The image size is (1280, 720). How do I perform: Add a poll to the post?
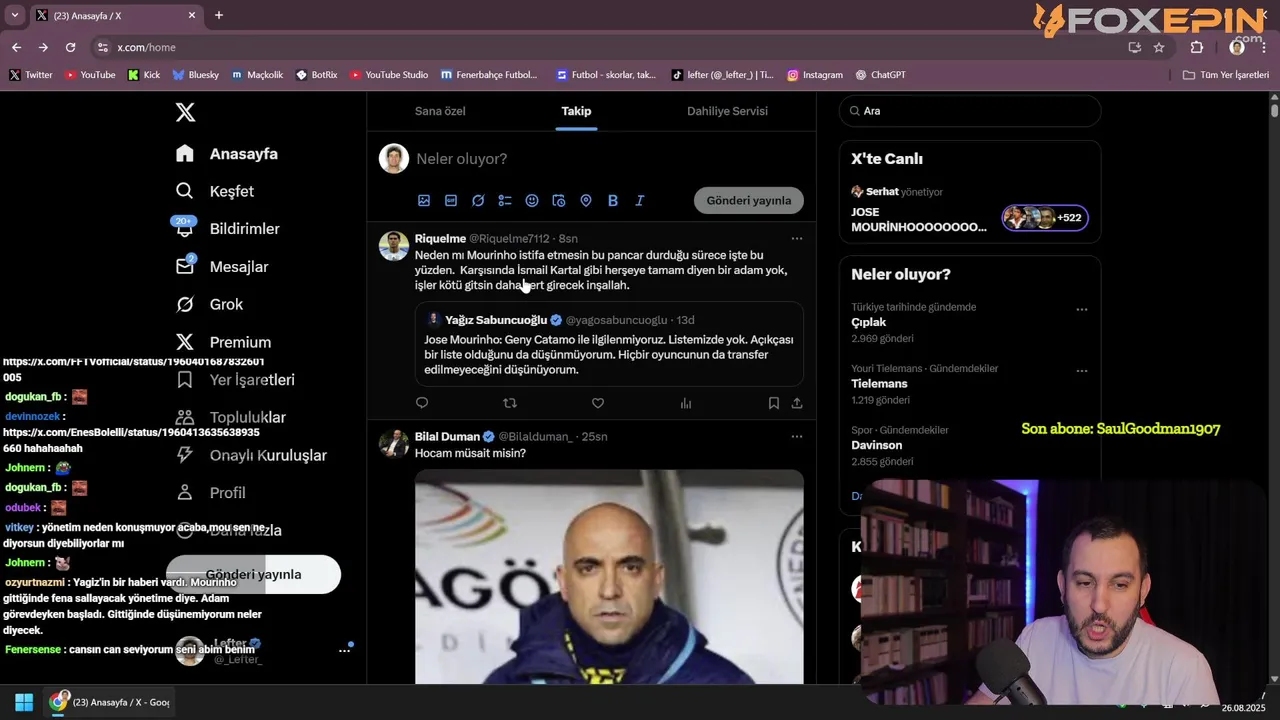pos(505,201)
